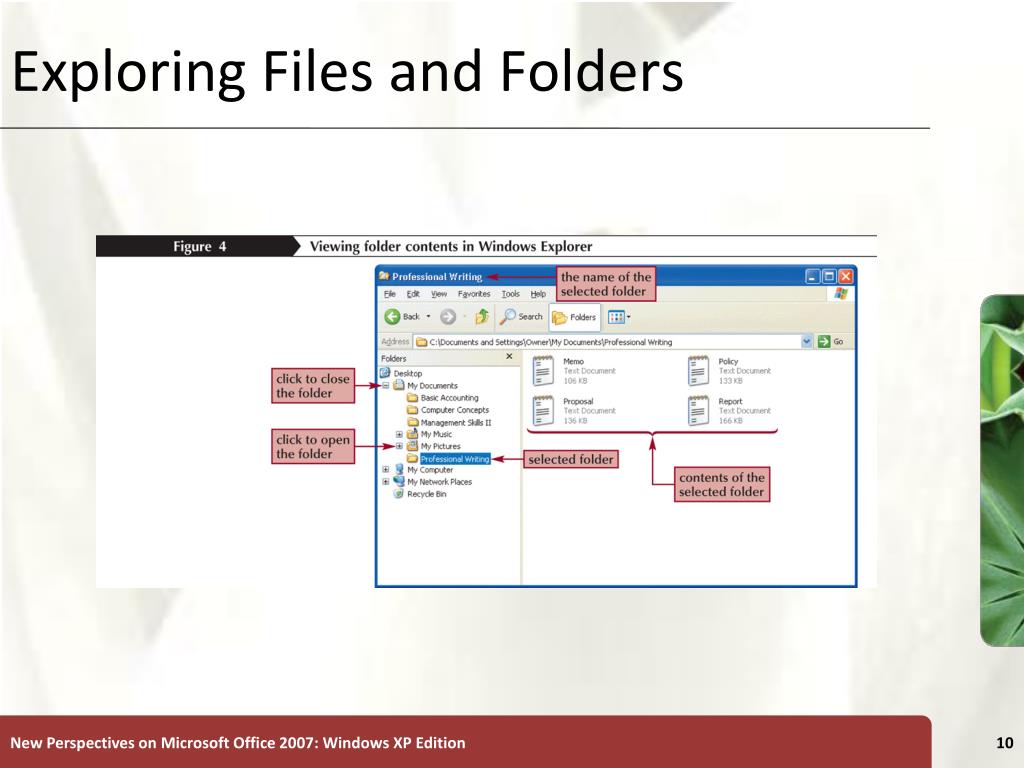Screen dimensions: 1024x768
Task: Expand the My Network Places node
Action: [385, 482]
